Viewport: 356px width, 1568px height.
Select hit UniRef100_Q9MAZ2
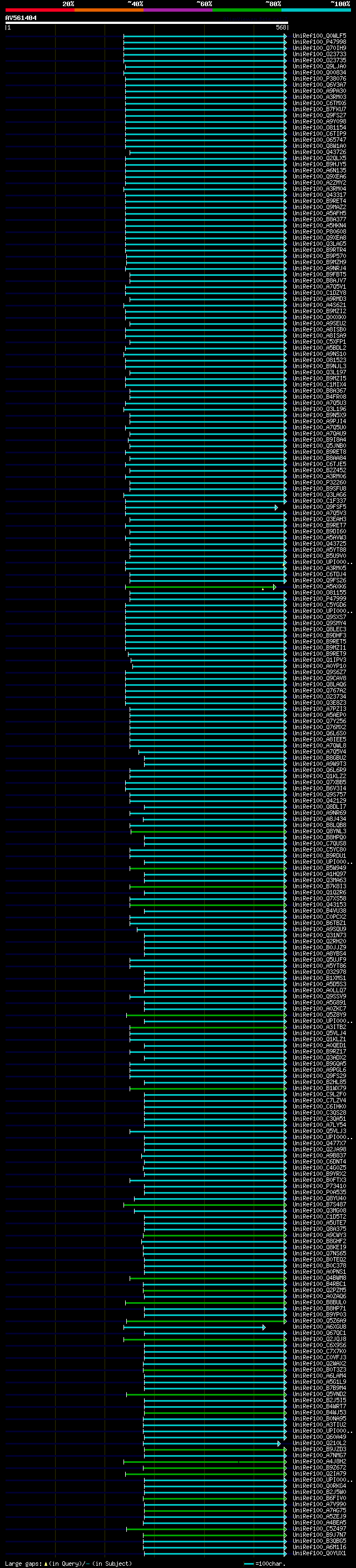319,207
